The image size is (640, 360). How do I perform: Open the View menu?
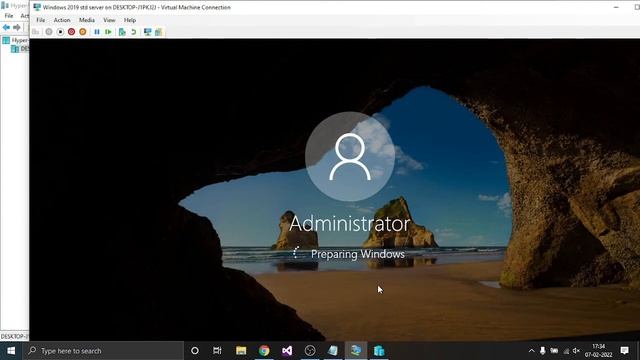coord(109,20)
